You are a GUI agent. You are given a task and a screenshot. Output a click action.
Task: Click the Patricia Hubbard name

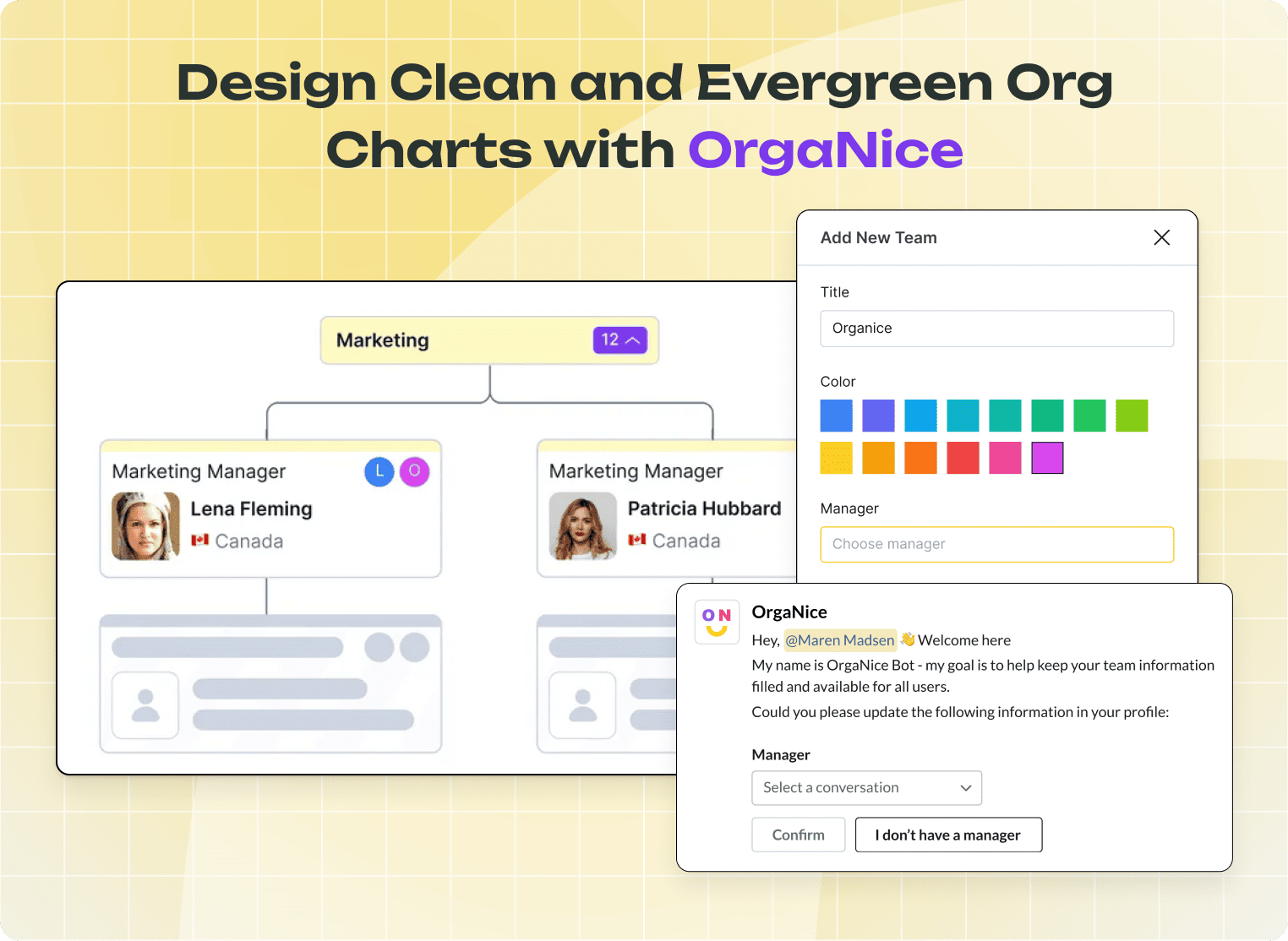pyautogui.click(x=704, y=509)
